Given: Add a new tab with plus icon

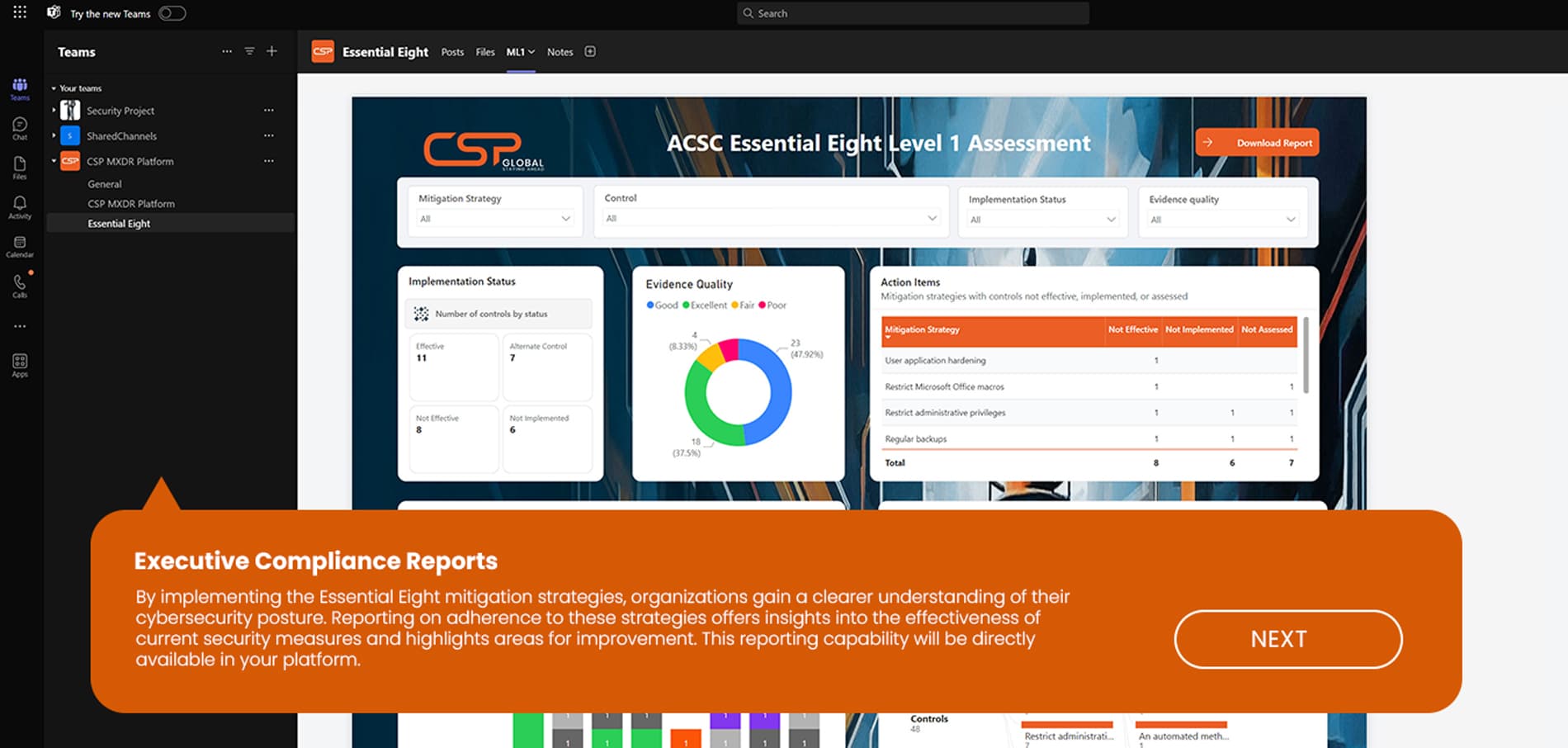Looking at the screenshot, I should click(590, 51).
